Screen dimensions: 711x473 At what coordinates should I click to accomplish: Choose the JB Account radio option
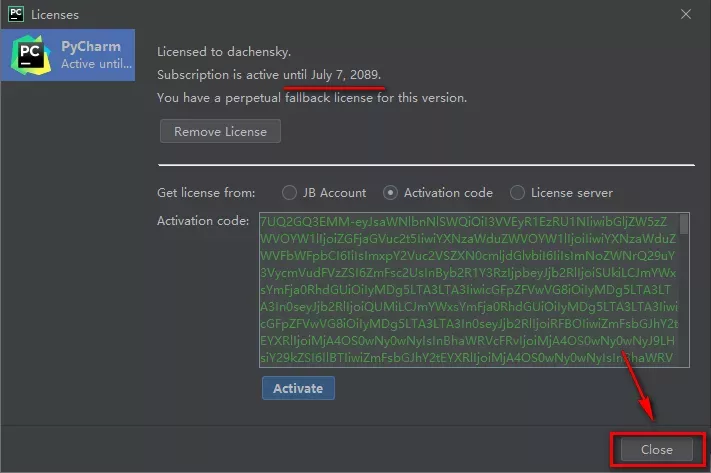(290, 193)
